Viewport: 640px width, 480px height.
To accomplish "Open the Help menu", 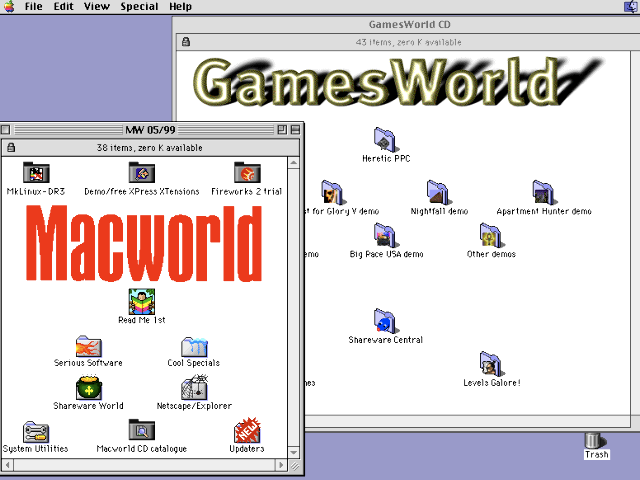I will click(x=180, y=7).
